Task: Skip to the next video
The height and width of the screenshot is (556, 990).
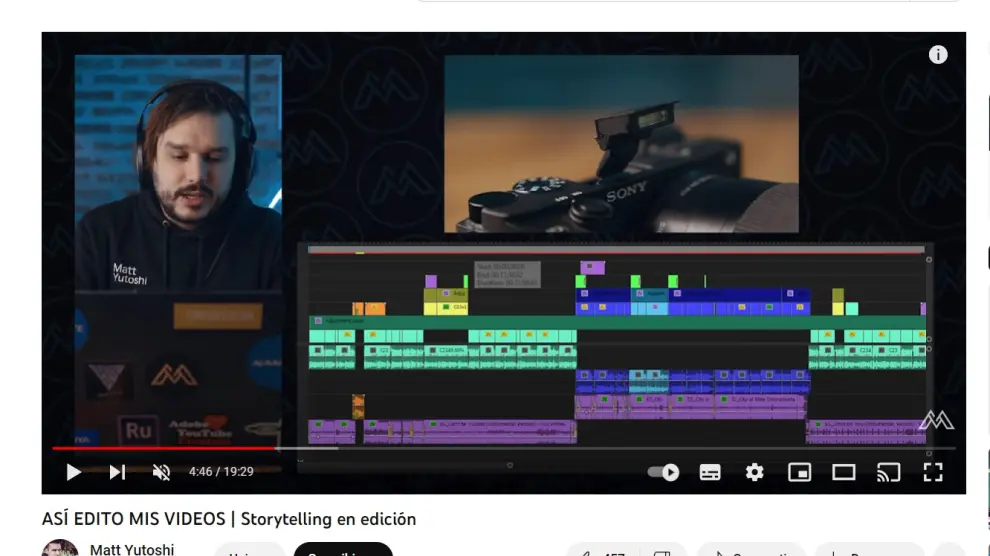Action: (x=118, y=472)
